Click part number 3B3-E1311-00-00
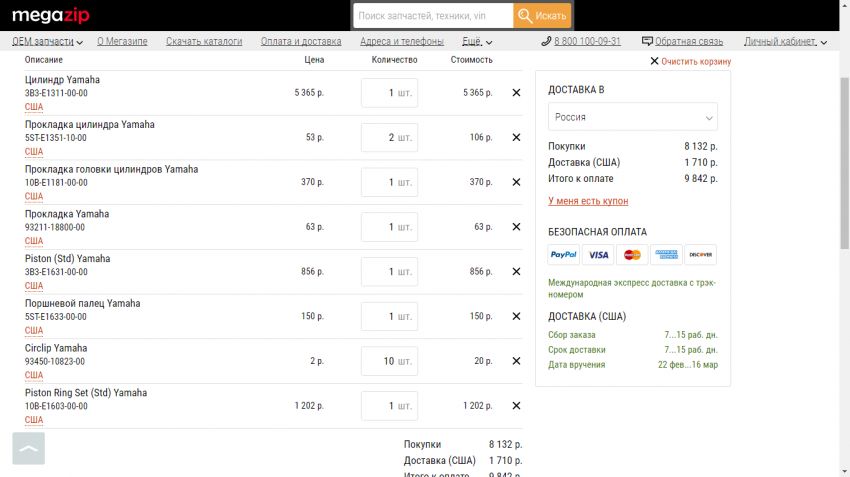Image resolution: width=850 pixels, height=477 pixels. [56, 93]
